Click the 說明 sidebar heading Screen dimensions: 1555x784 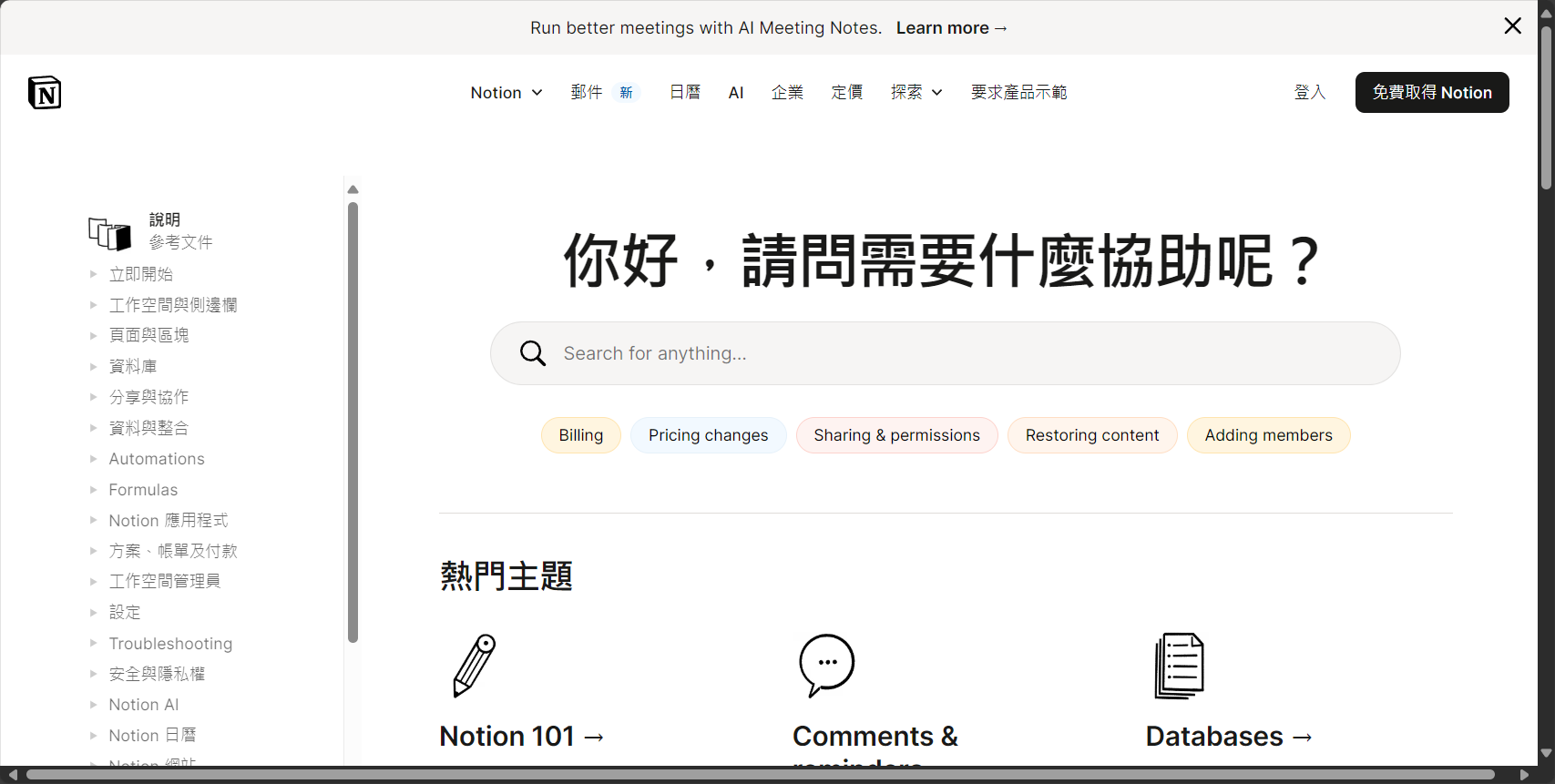[165, 219]
